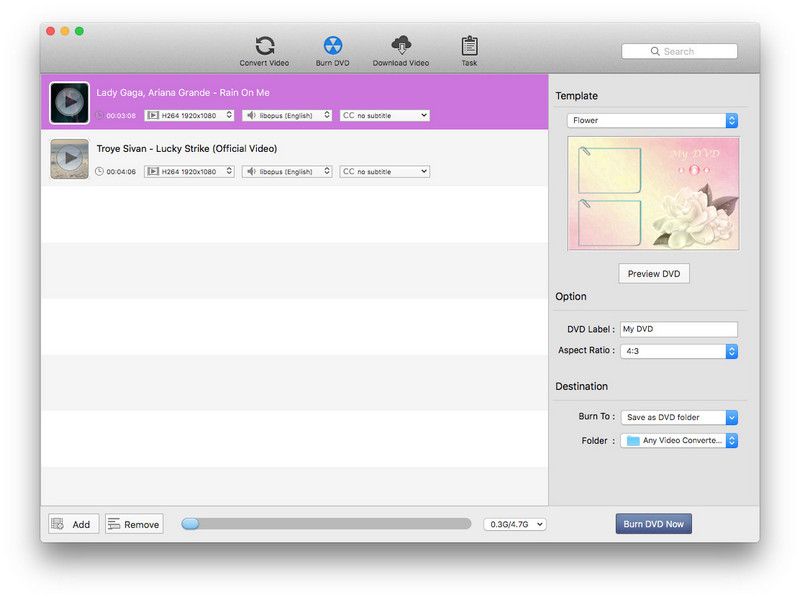Viewport: 800px width, 600px height.
Task: Click the speaker icon in Rain On Me row
Action: pos(251,115)
